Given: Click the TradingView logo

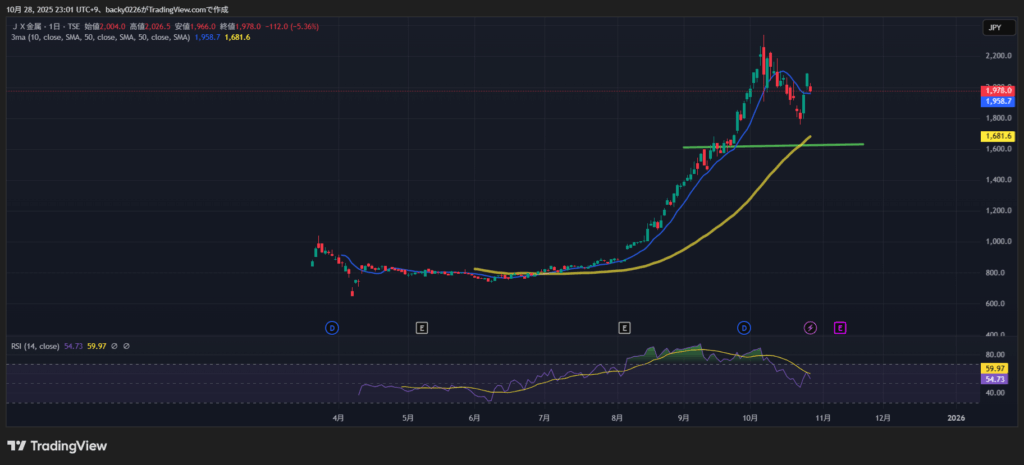Looking at the screenshot, I should (x=57, y=446).
